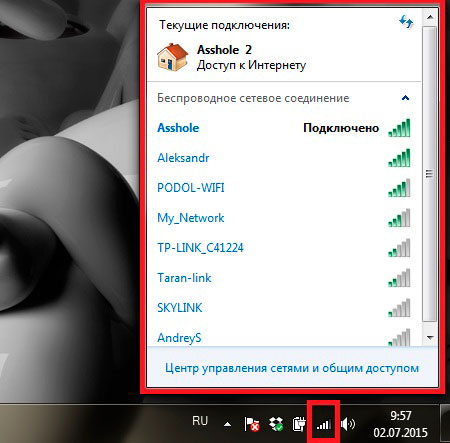The width and height of the screenshot is (450, 443).
Task: Select the SKYLINK network
Action: tap(284, 308)
